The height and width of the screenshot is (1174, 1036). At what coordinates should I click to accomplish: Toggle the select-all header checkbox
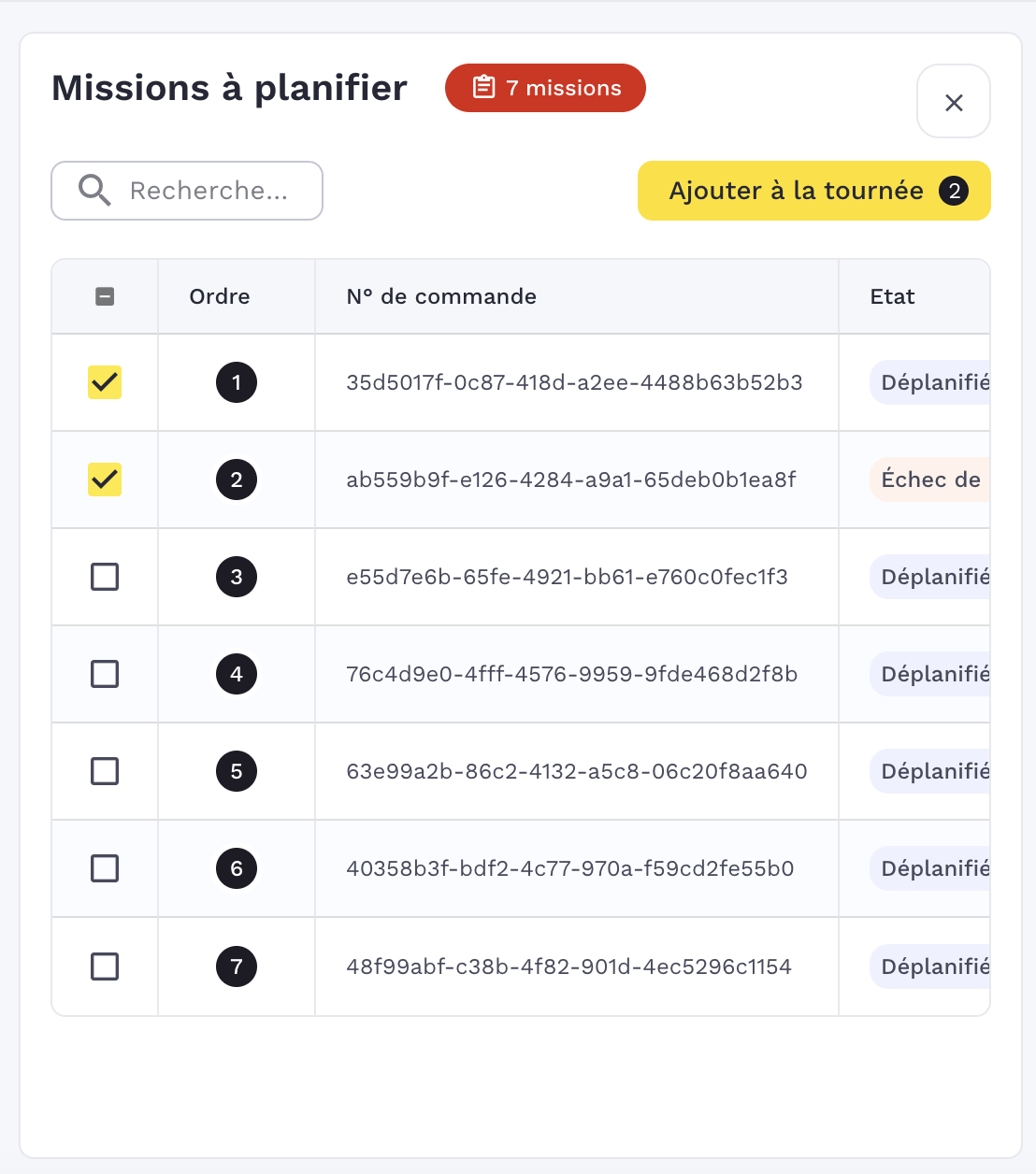105,296
